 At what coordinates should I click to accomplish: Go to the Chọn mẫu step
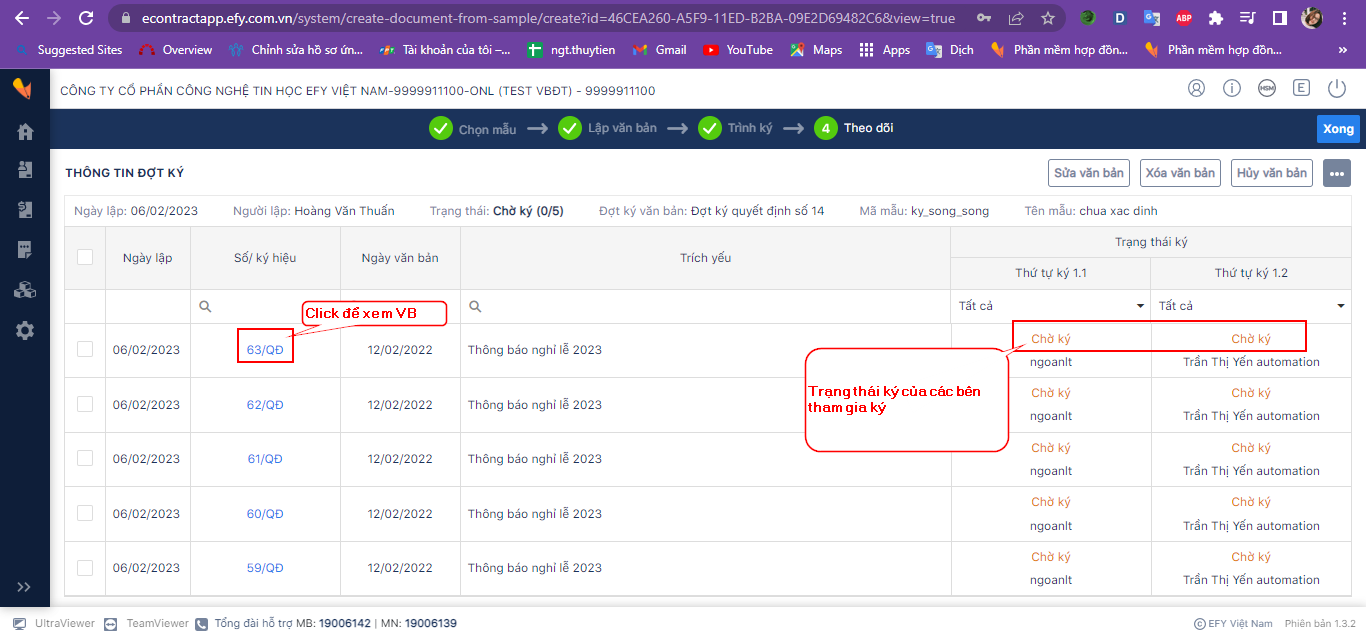[x=472, y=129]
